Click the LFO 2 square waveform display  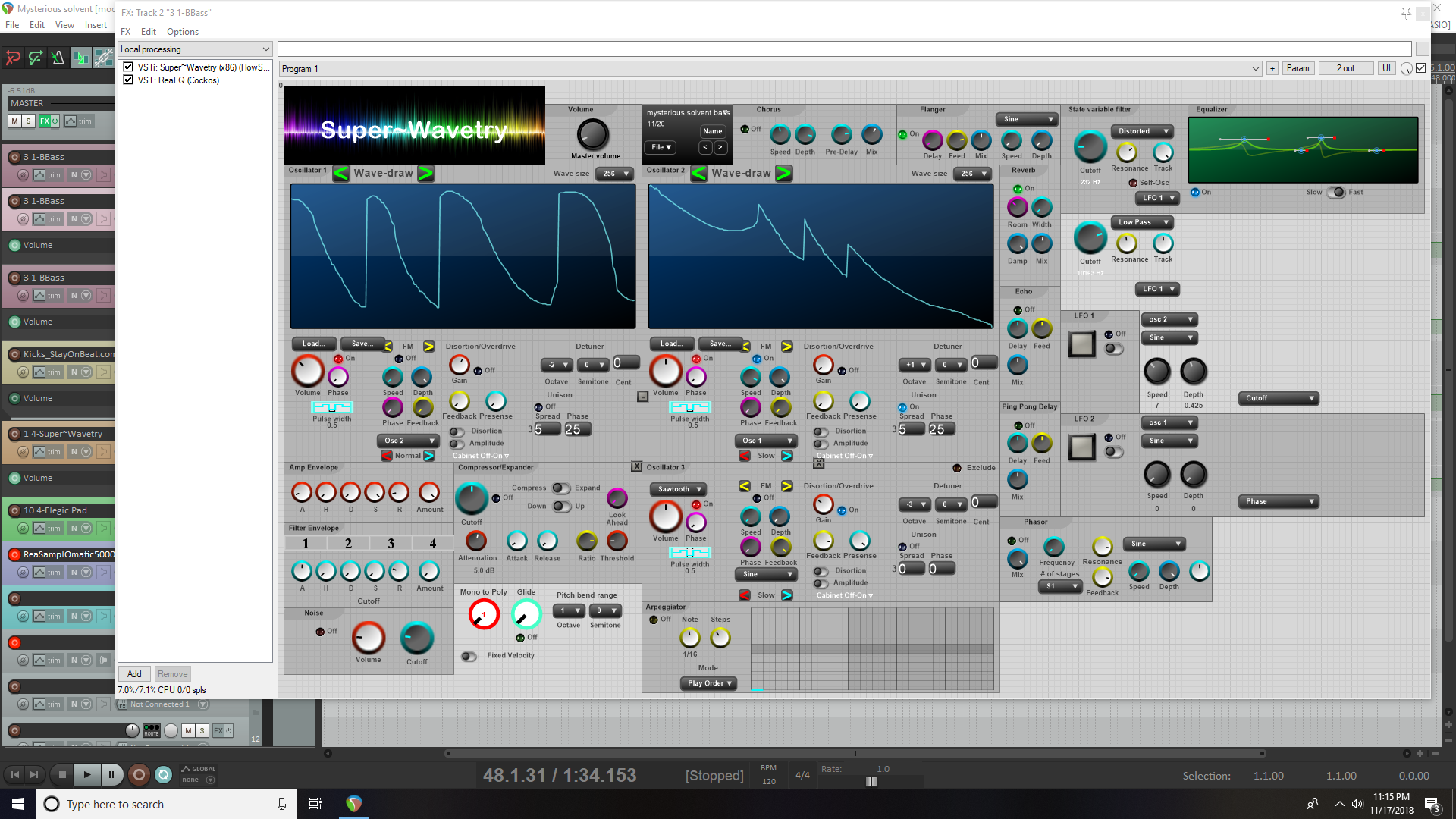coord(1081,447)
